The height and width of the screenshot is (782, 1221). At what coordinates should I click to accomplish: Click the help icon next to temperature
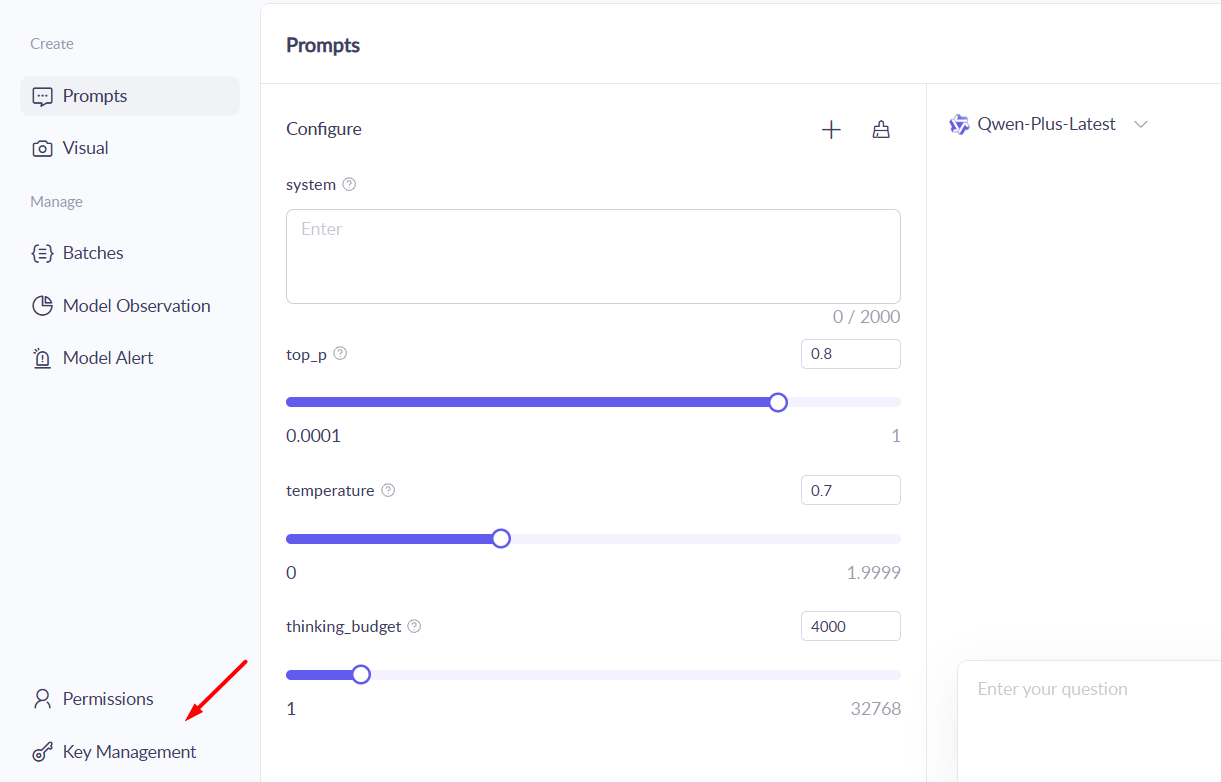tap(388, 491)
